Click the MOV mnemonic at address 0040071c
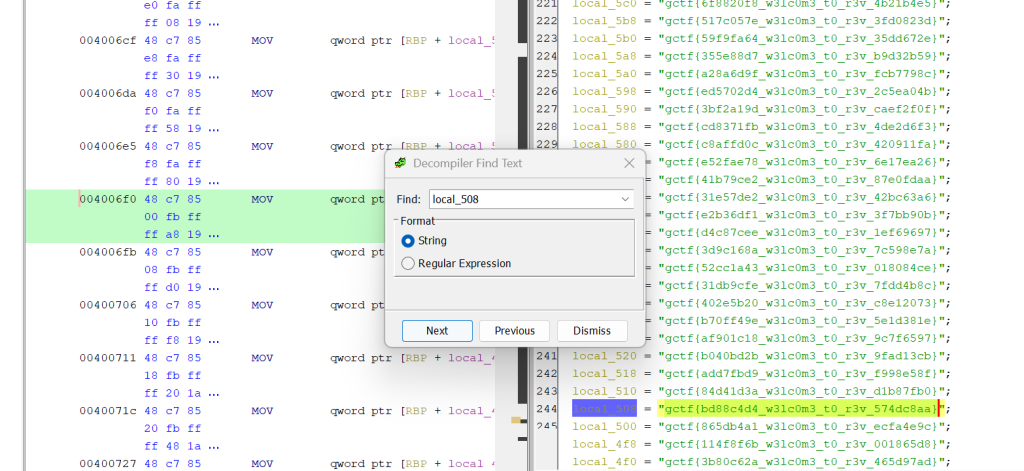1024x471 pixels. point(262,411)
